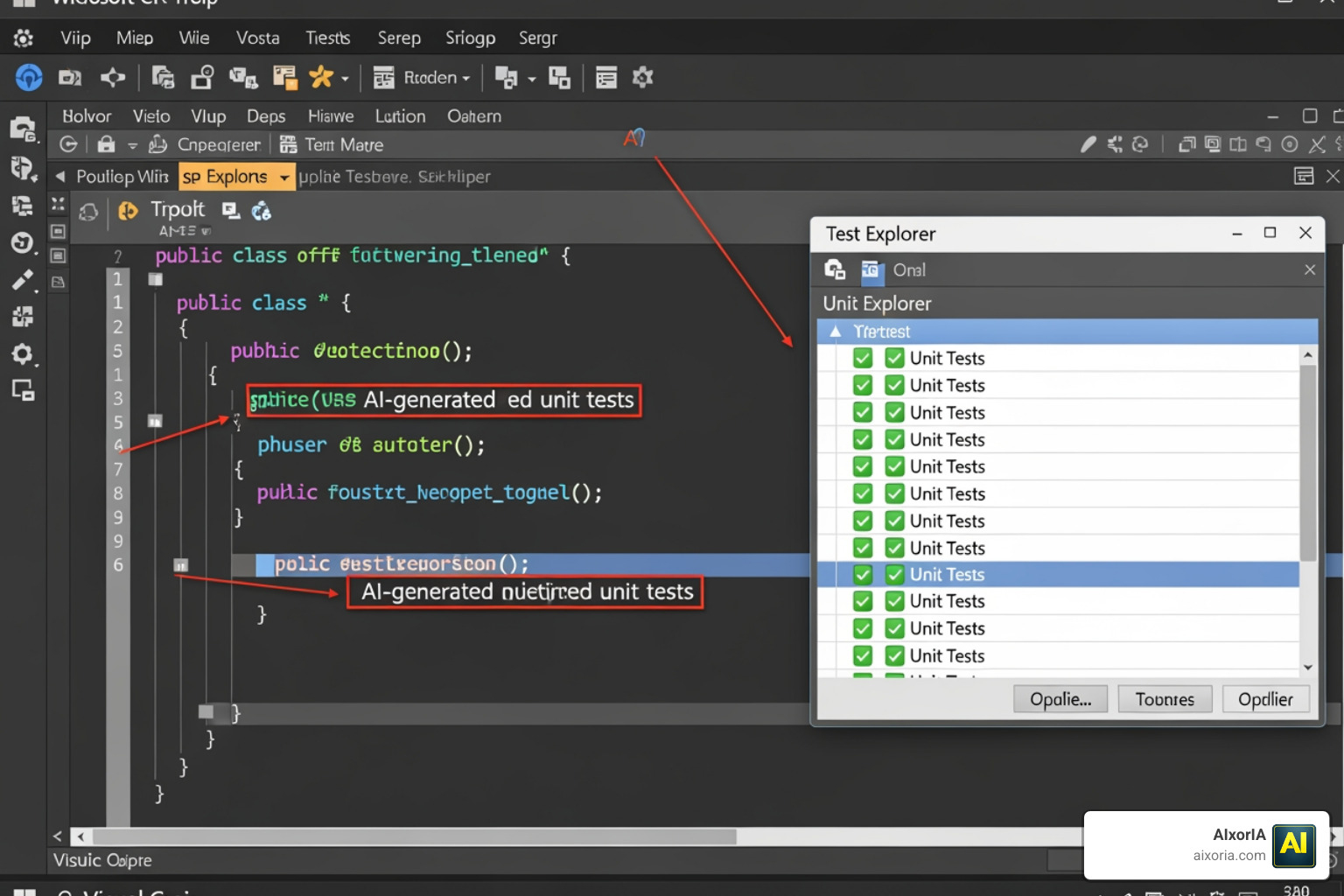Click top icon in left sidebar
Screen dimensions: 1344x896
pos(23,129)
